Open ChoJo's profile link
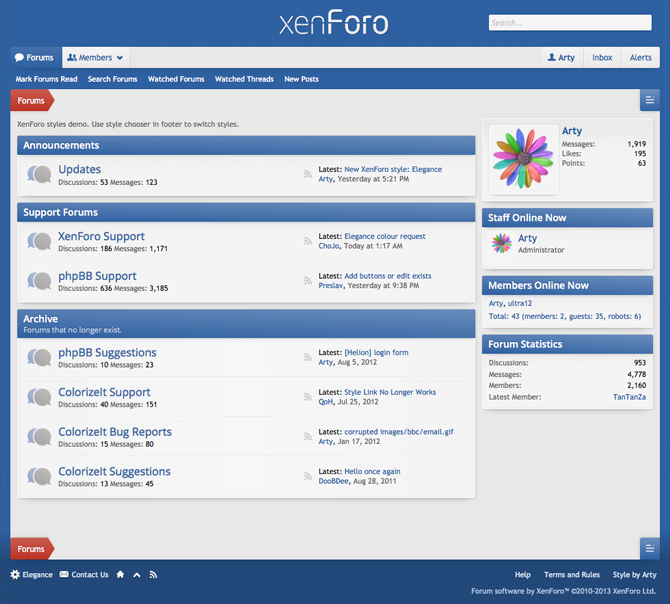 point(329,246)
